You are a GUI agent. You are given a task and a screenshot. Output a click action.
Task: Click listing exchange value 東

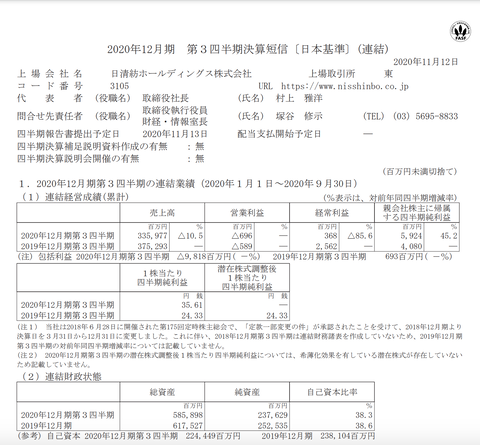[388, 74]
